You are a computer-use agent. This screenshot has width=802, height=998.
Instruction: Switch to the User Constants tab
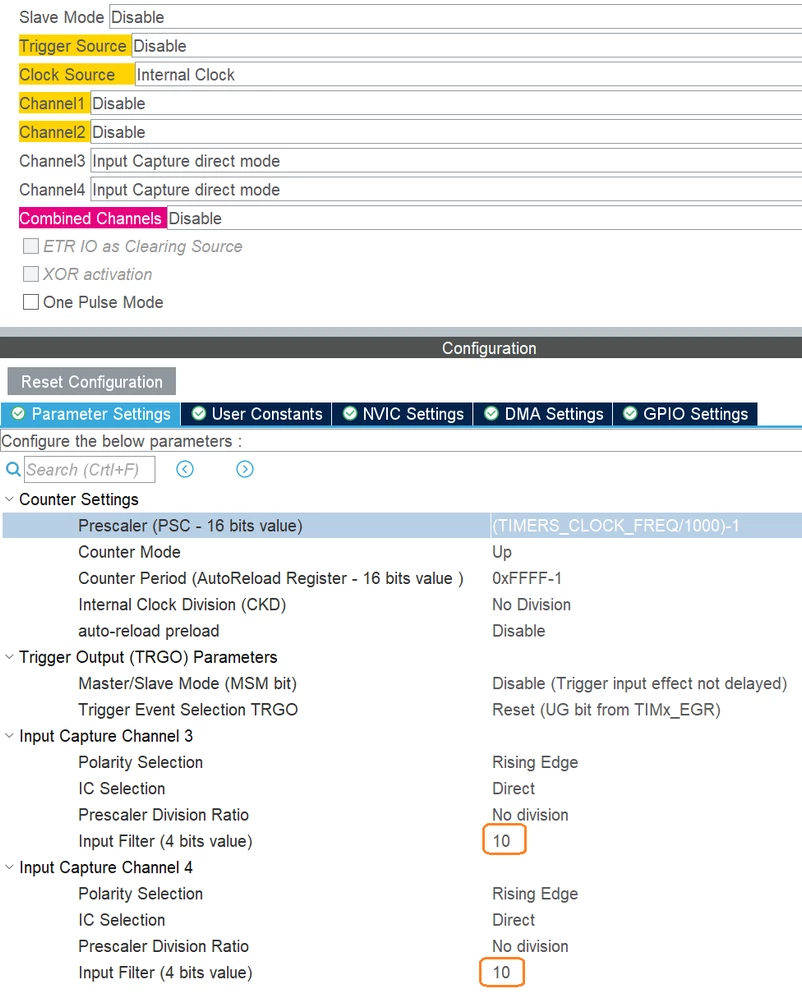click(x=257, y=414)
